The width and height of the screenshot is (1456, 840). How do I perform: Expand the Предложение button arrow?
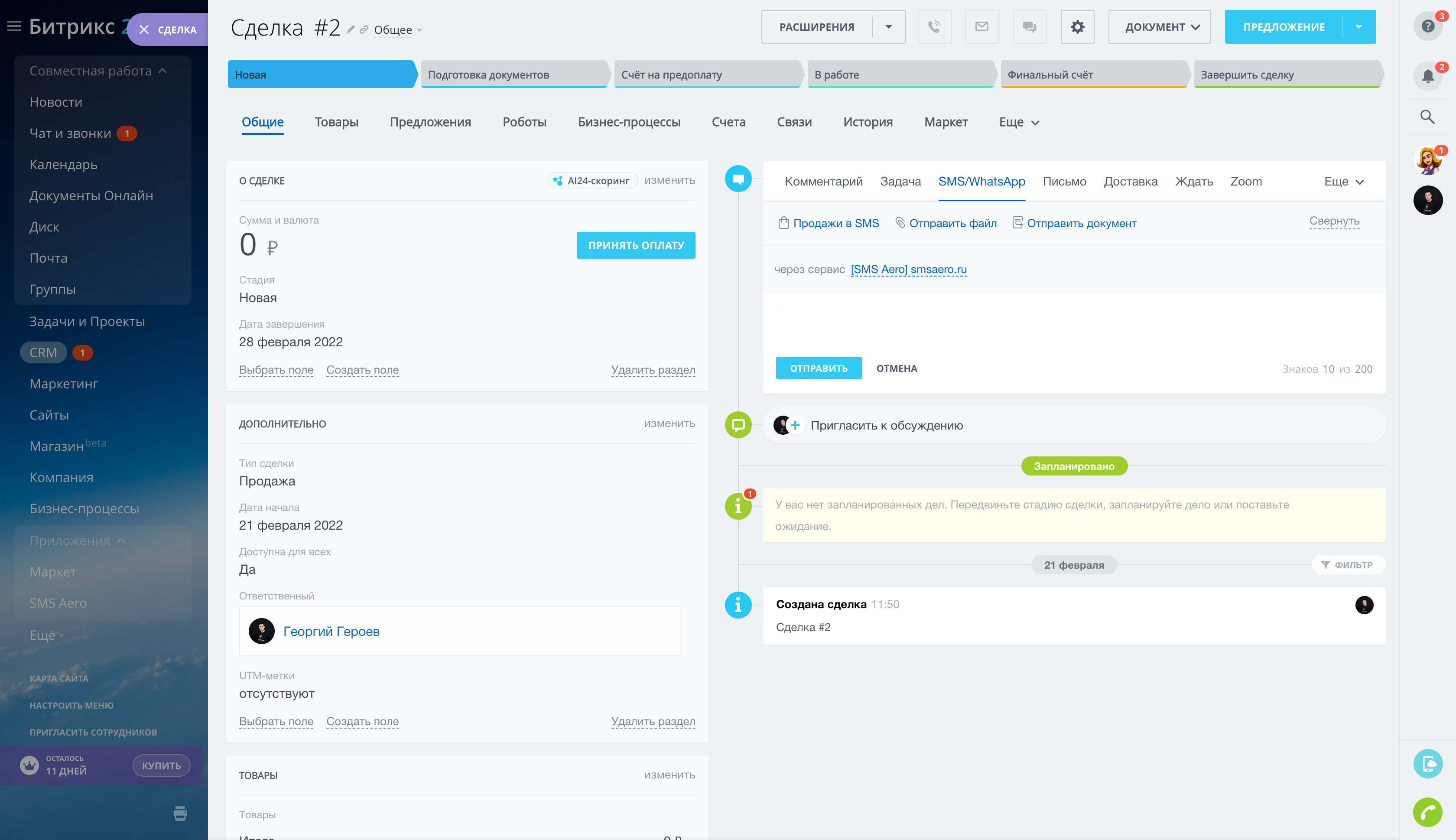pyautogui.click(x=1358, y=26)
